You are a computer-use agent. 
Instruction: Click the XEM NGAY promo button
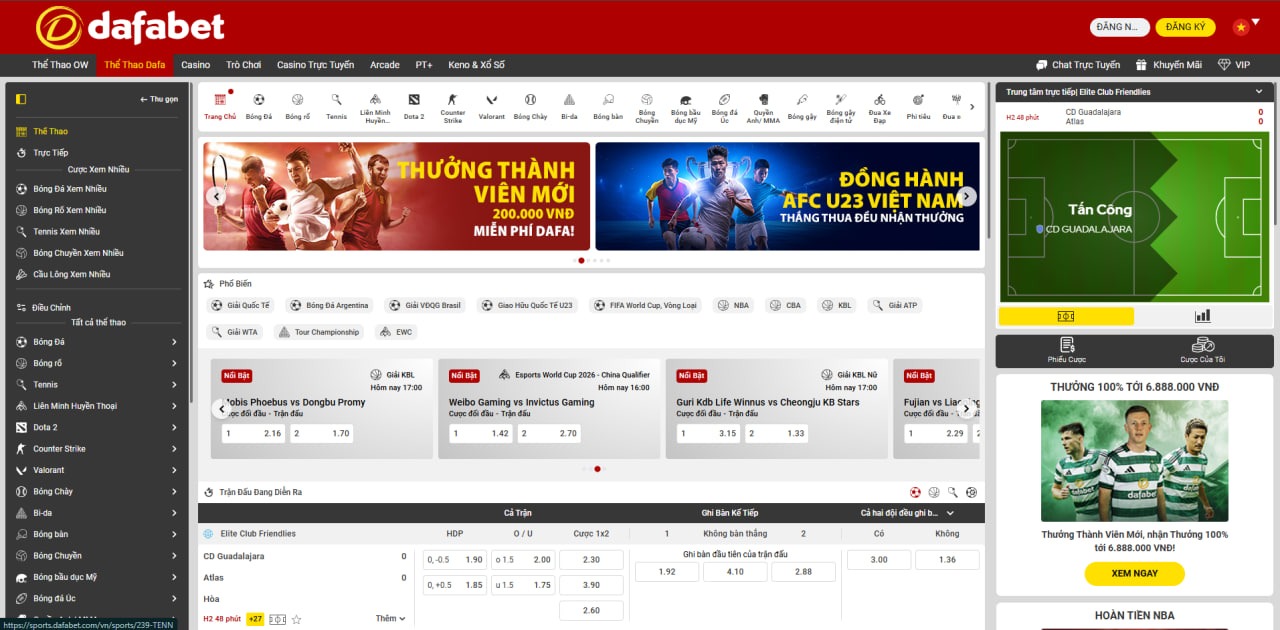click(x=1134, y=573)
